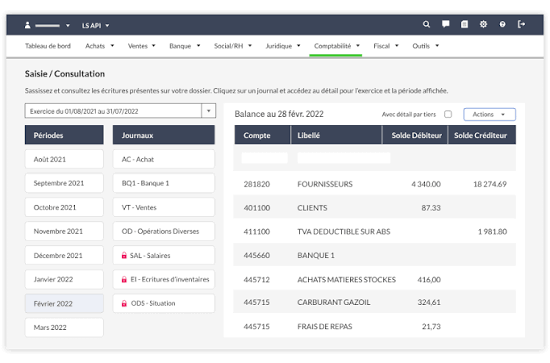Open the BQ1 - Banque 1 journal
Image resolution: width=550 pixels, height=363 pixels.
164,183
